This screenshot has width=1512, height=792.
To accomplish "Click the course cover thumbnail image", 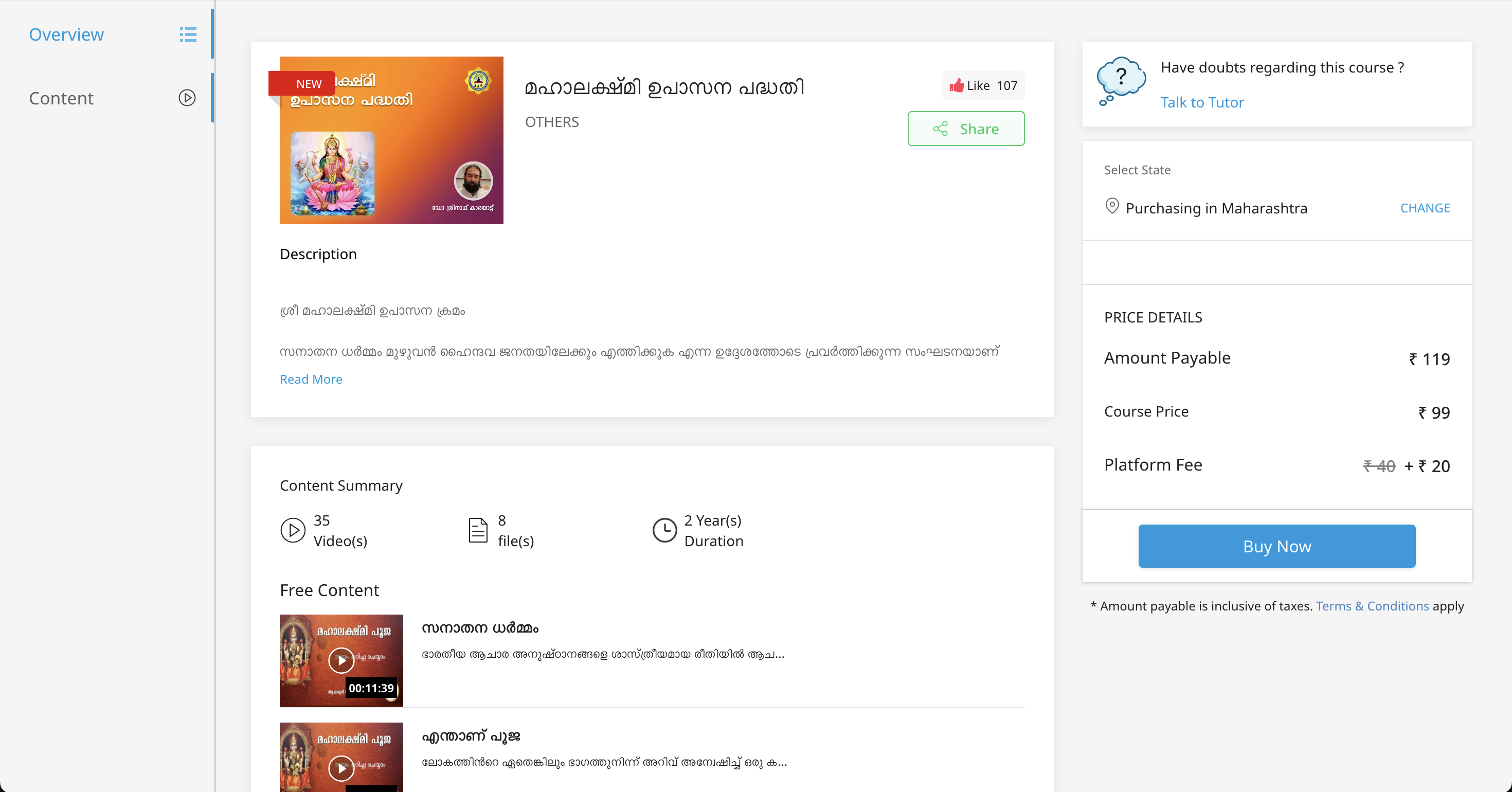I will (391, 140).
